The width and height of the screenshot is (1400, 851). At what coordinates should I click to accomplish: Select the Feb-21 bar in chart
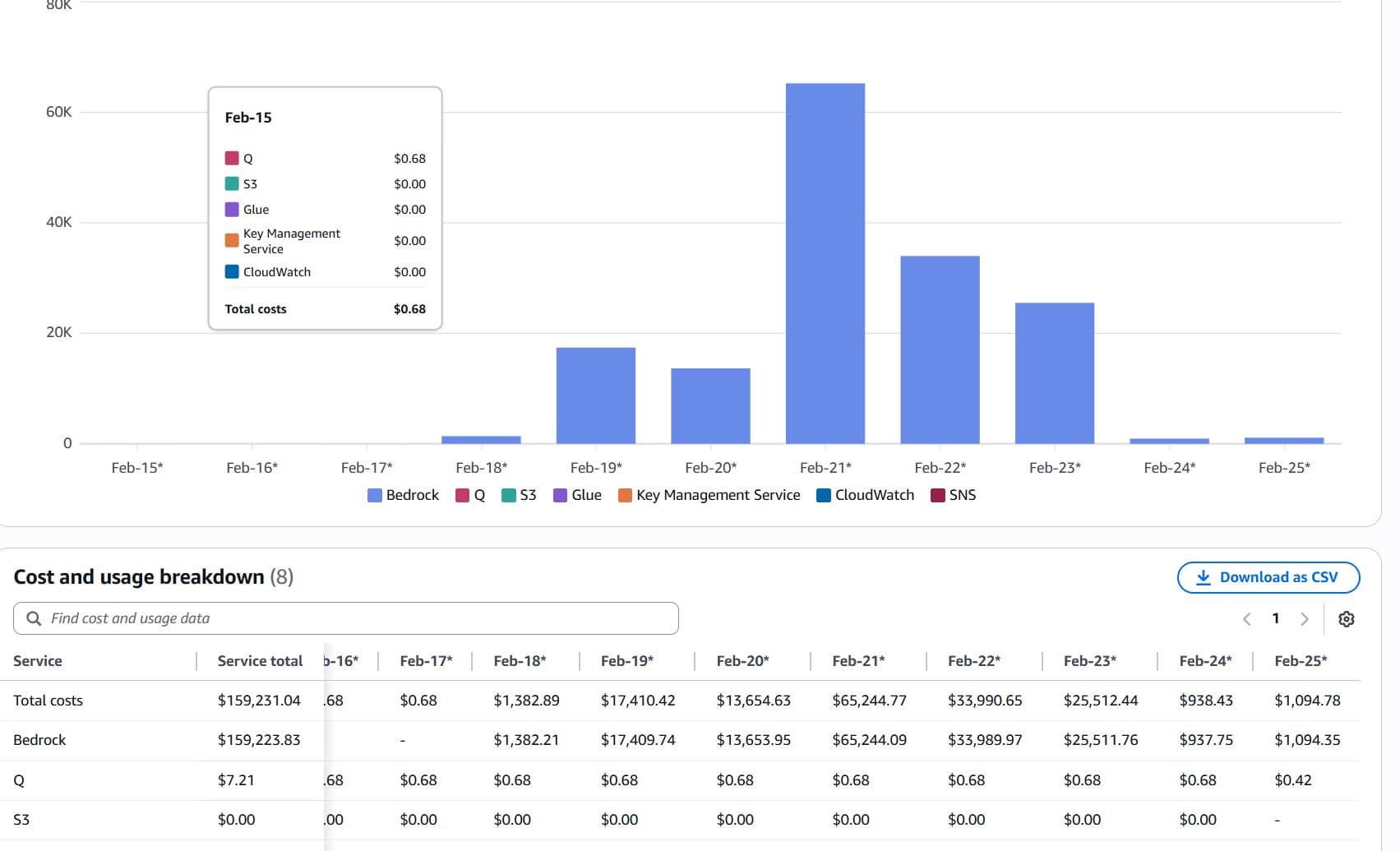click(x=825, y=263)
